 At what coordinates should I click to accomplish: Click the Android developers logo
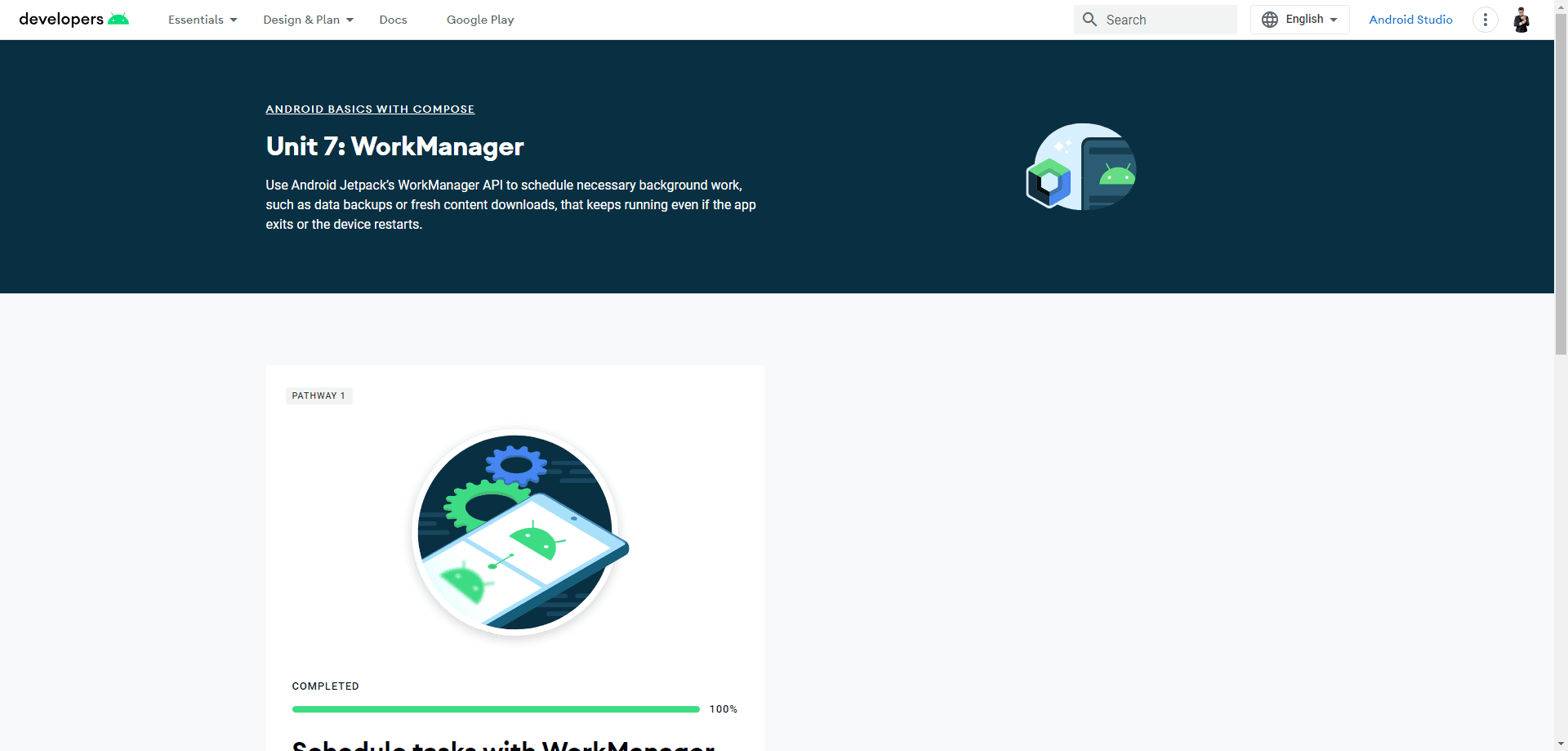click(73, 20)
